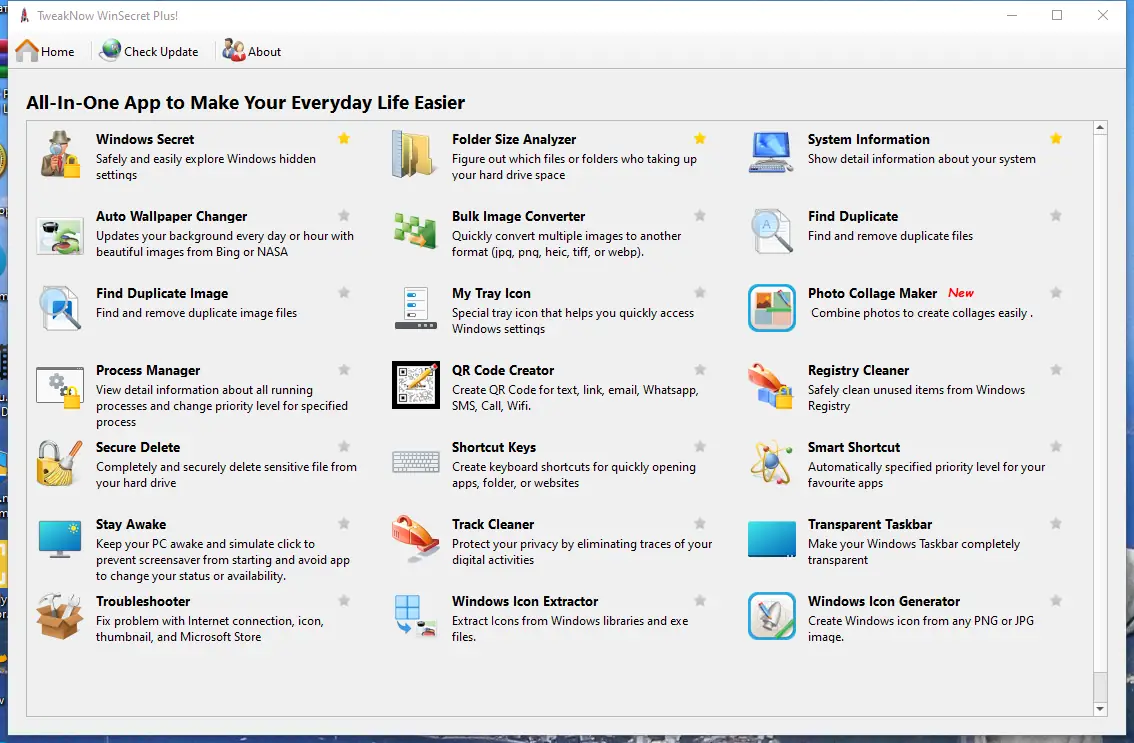
Task: Click the Photo Collage Maker title
Action: 872,293
